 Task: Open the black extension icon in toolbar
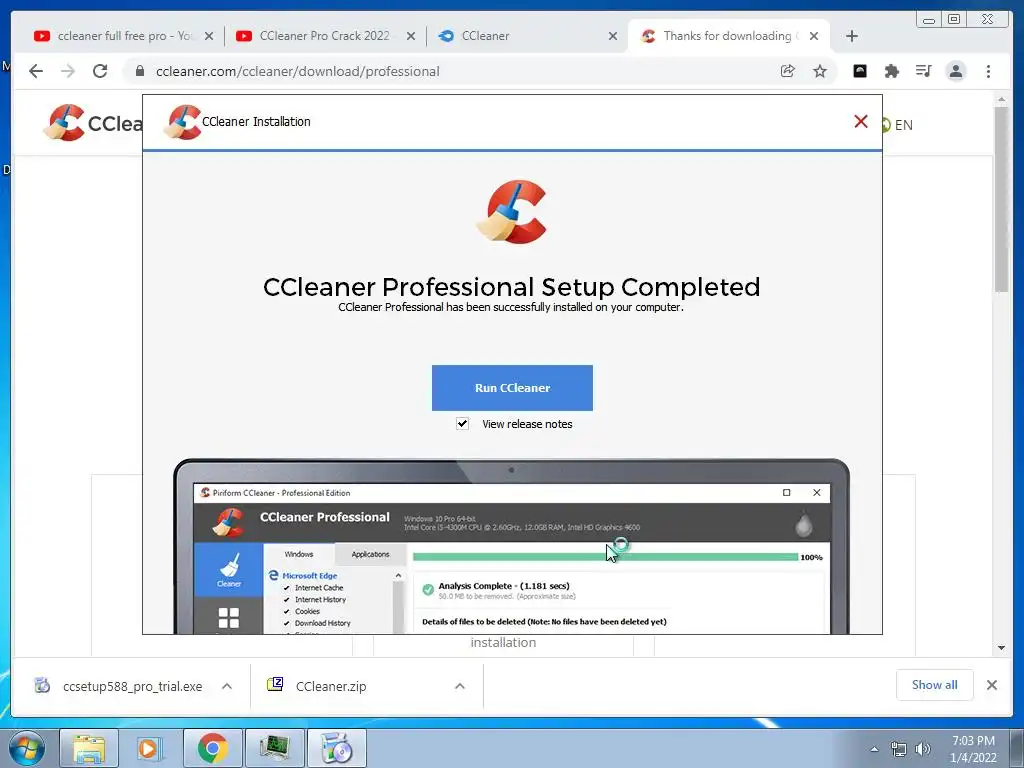tap(860, 71)
